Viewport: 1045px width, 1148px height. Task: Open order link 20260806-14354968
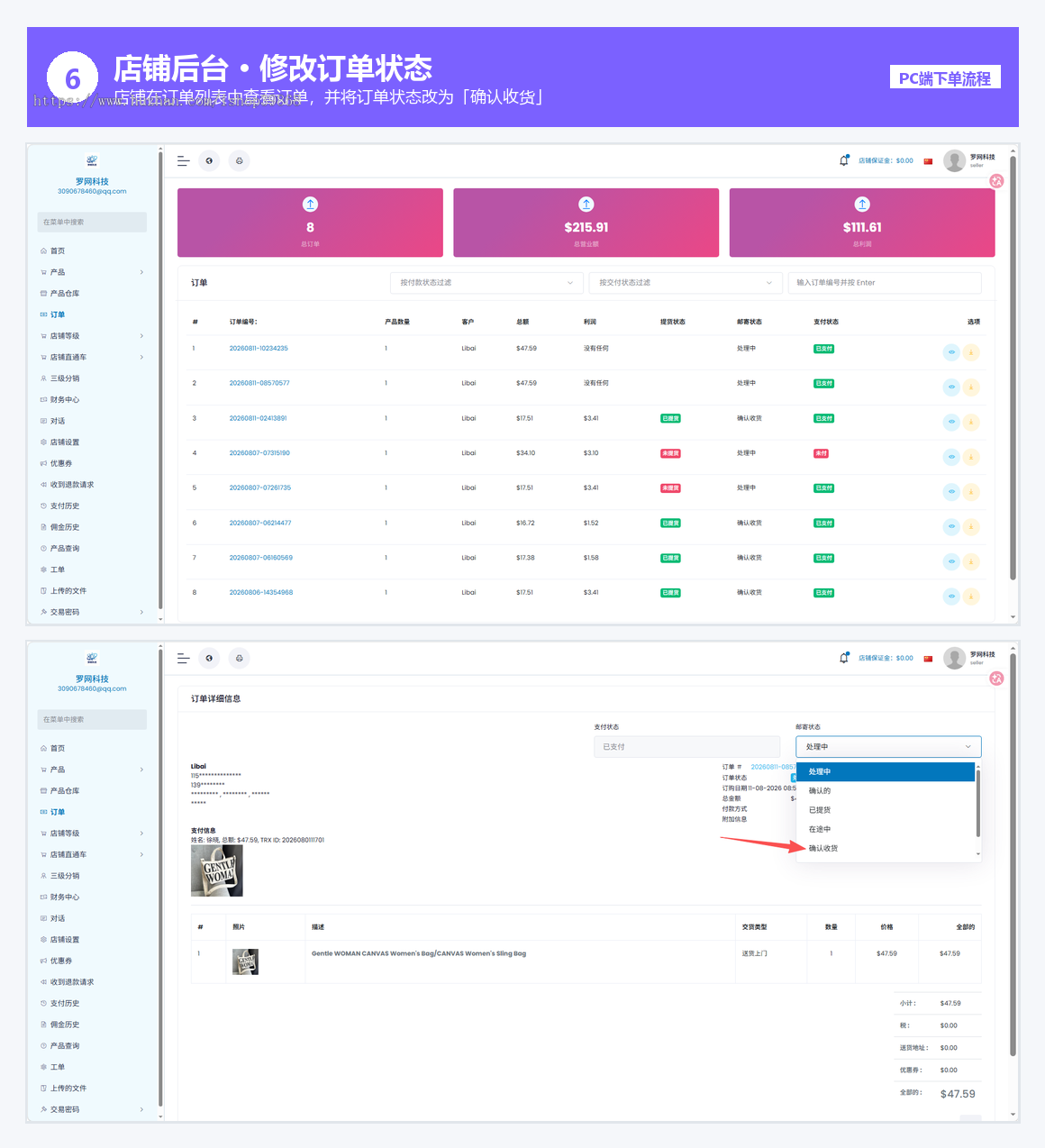(x=261, y=593)
